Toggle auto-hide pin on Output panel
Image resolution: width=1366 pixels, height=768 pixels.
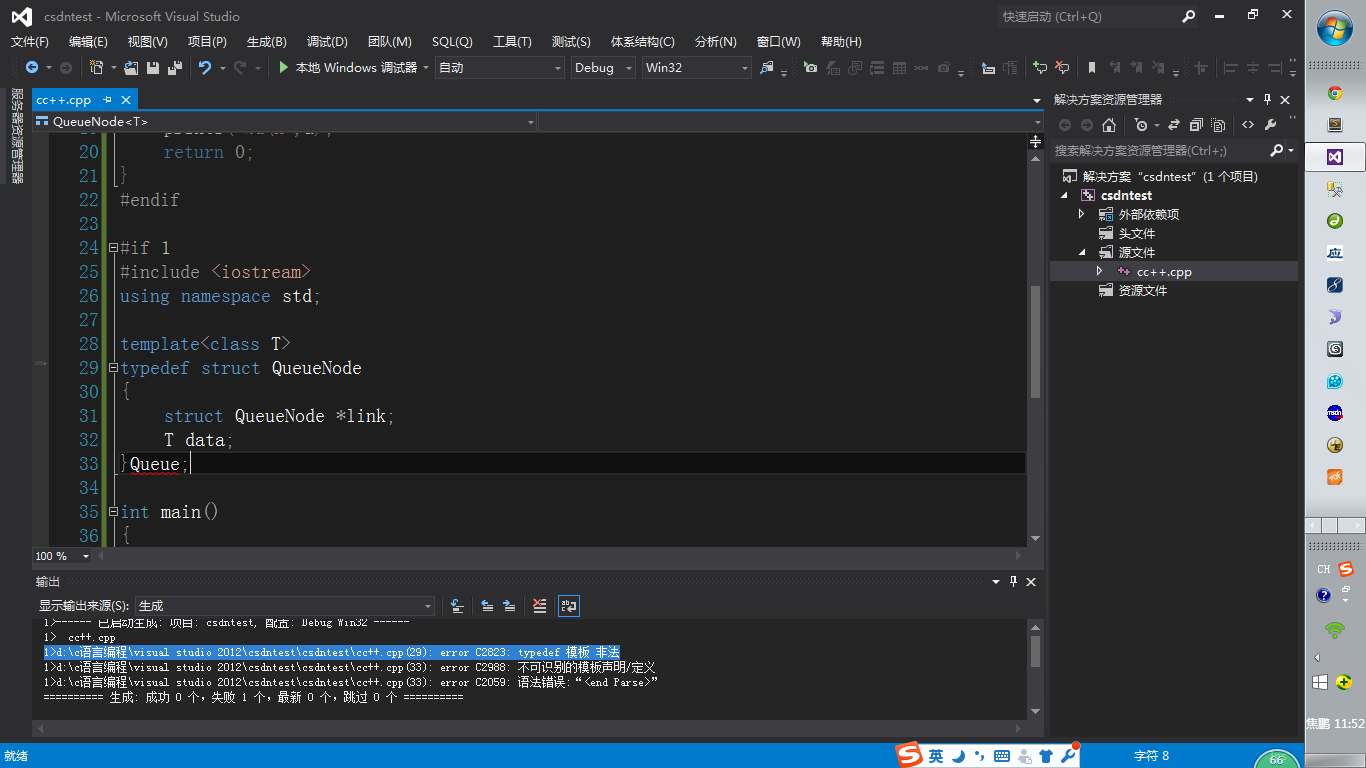click(x=1013, y=582)
